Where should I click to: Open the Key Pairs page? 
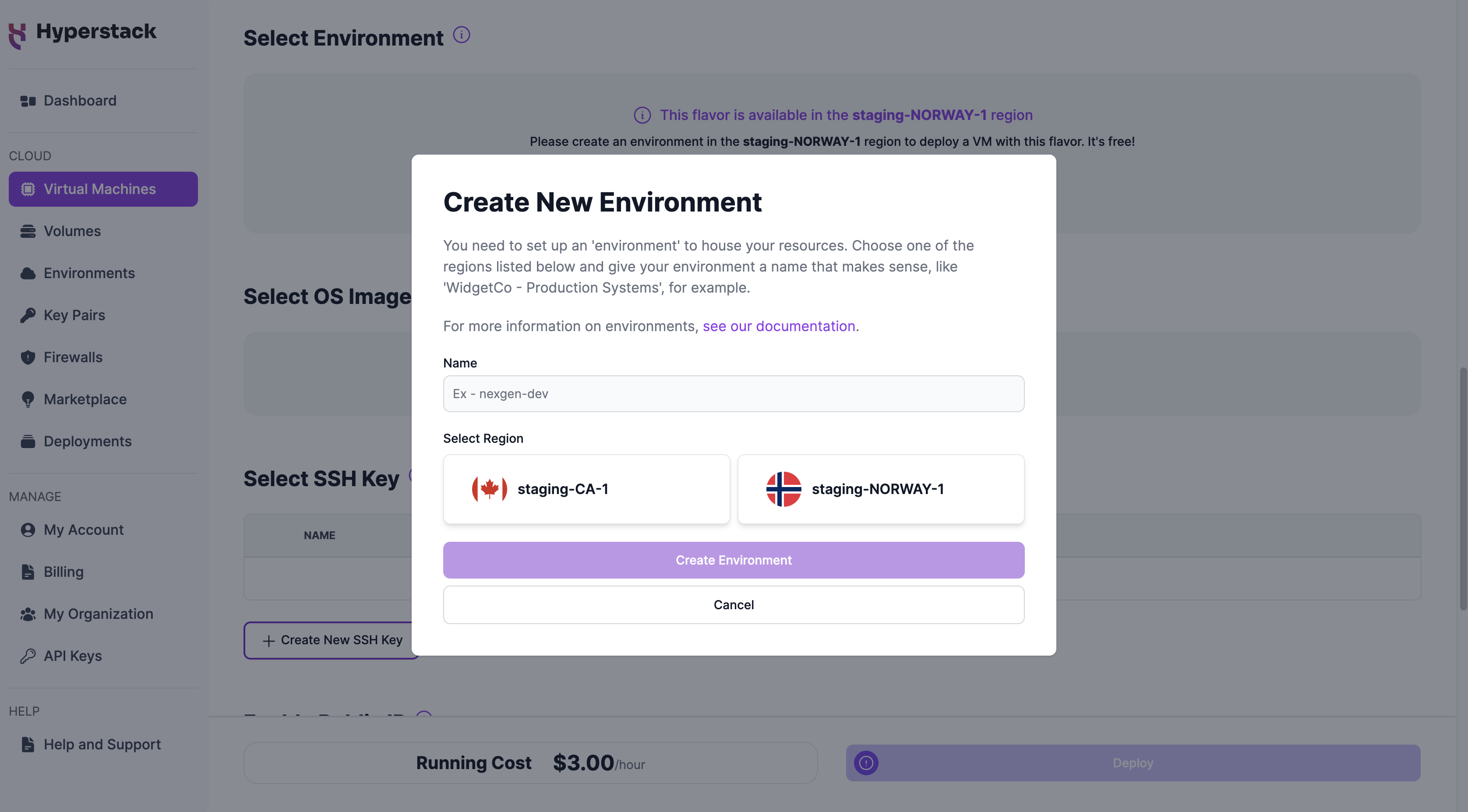(x=103, y=315)
